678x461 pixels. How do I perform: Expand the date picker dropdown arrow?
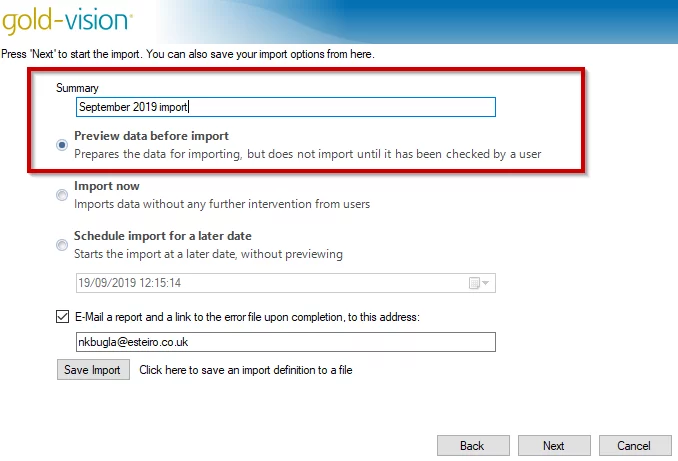486,283
